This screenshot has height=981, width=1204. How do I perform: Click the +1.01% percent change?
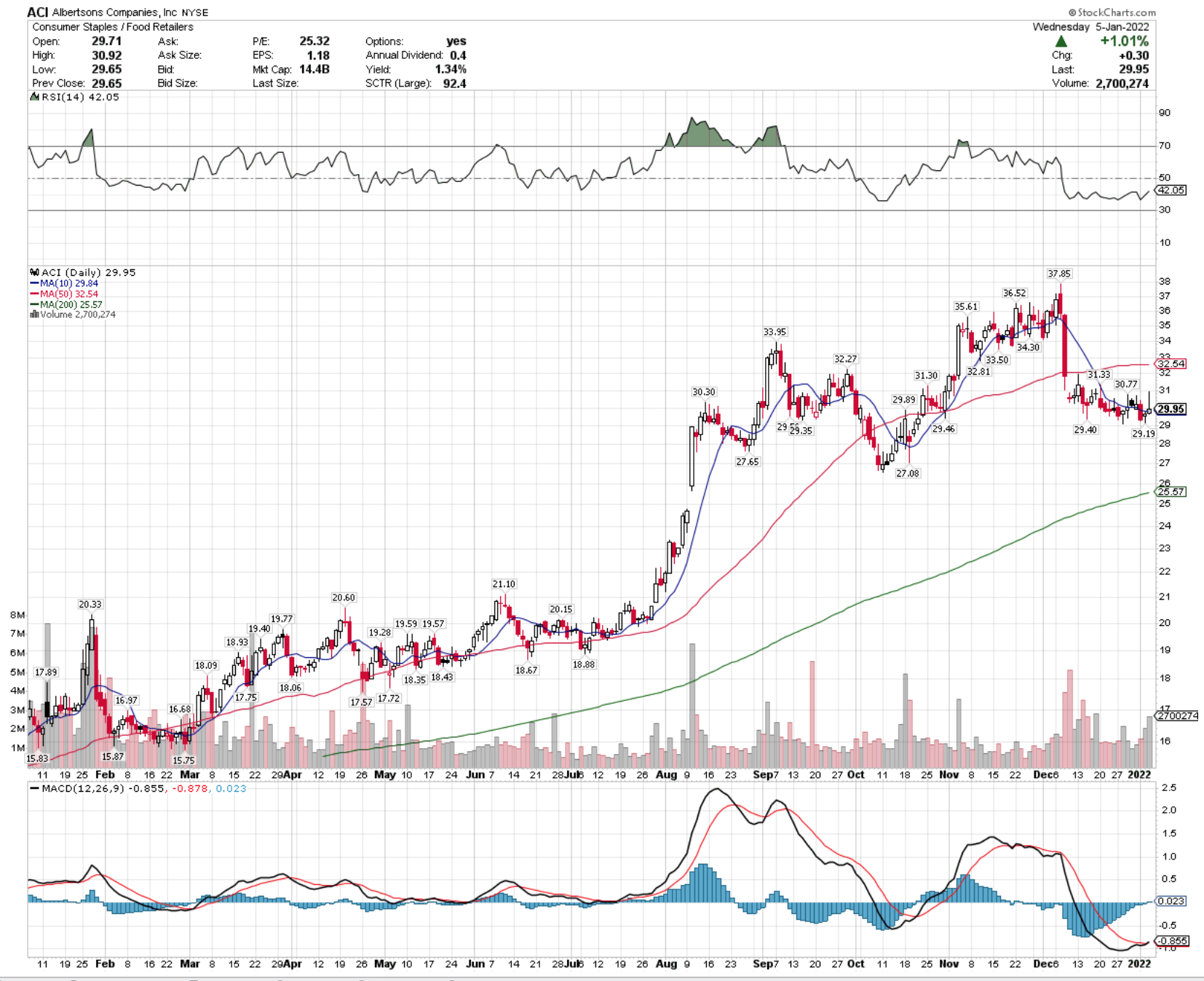pyautogui.click(x=1124, y=41)
